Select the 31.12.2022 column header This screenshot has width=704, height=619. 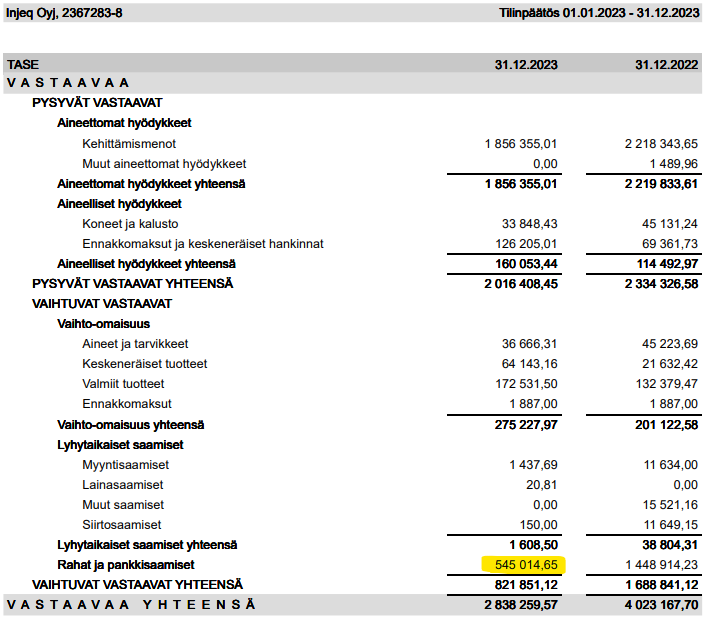pyautogui.click(x=666, y=64)
